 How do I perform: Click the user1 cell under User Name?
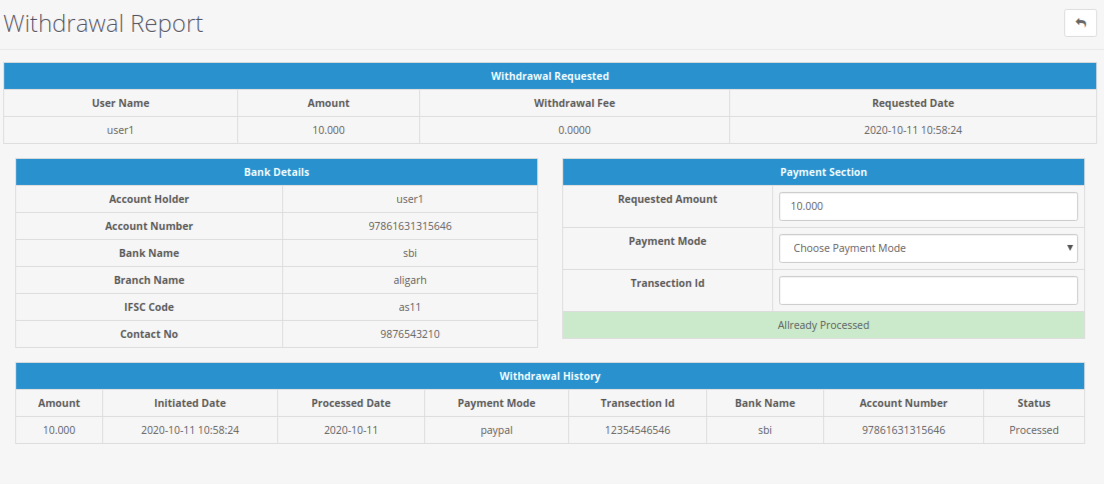tap(120, 130)
